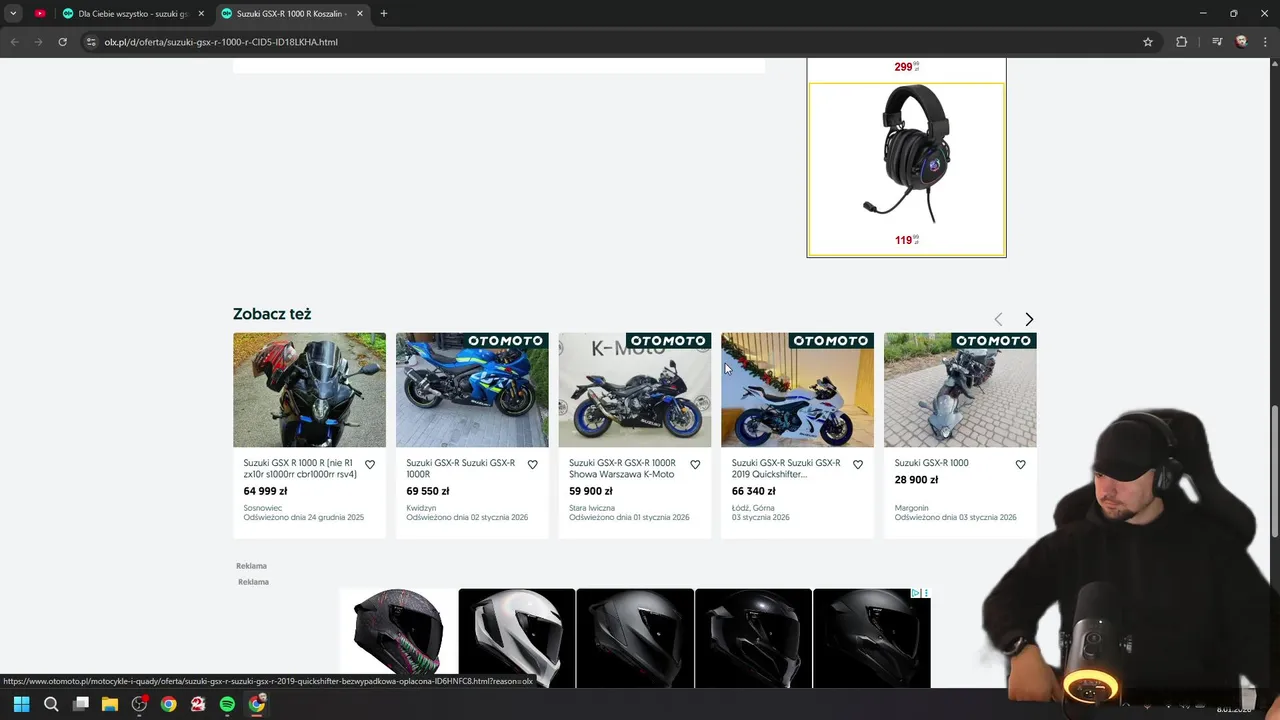The width and height of the screenshot is (1280, 720).
Task: Open Task View on taskbar
Action: (81, 704)
